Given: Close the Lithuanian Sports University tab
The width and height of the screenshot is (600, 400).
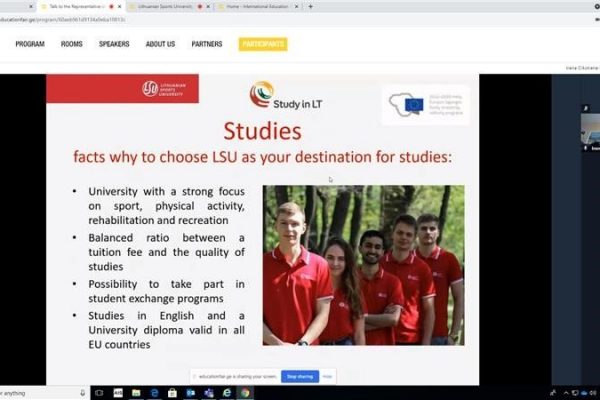Looking at the screenshot, I should pos(208,7).
